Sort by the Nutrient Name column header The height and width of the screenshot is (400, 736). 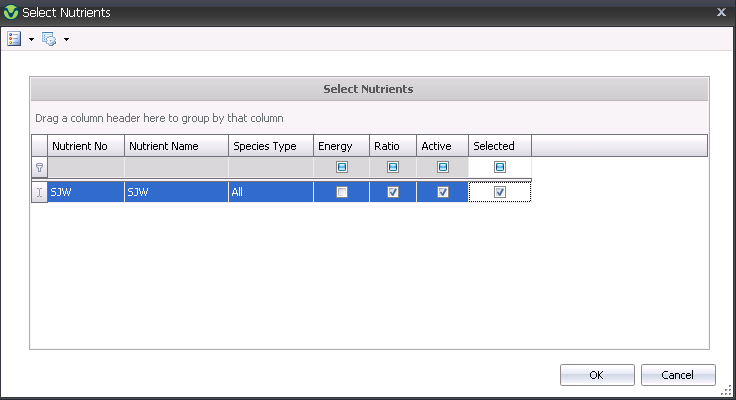pos(176,146)
